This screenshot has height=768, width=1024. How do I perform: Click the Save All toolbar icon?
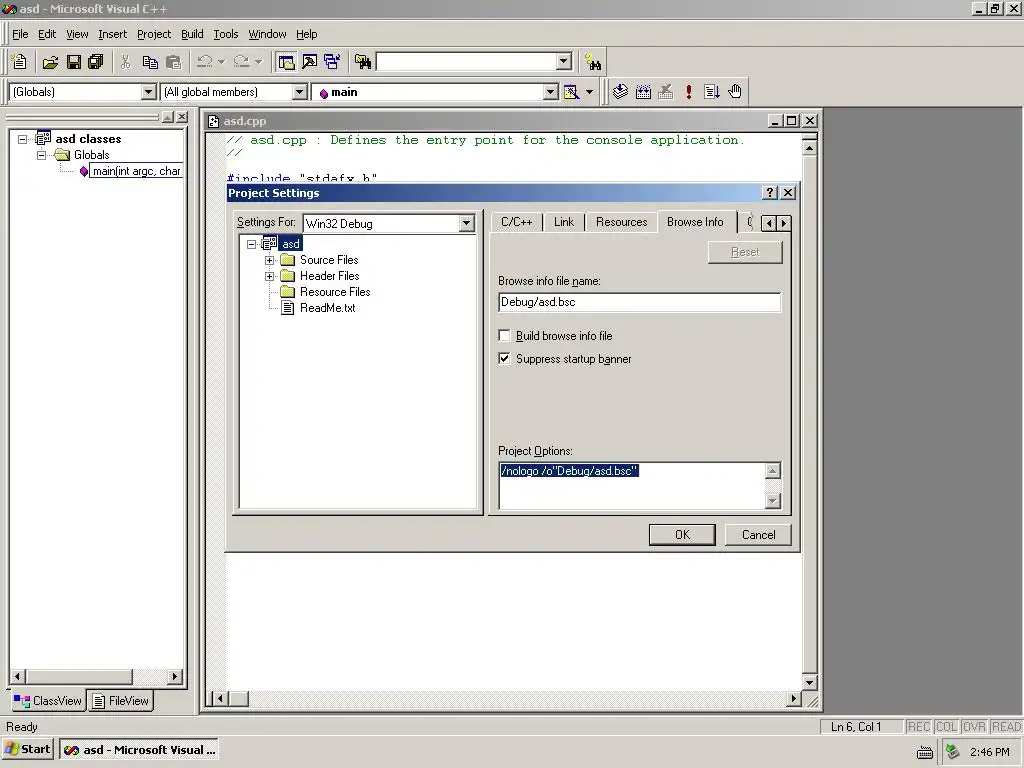[x=96, y=62]
